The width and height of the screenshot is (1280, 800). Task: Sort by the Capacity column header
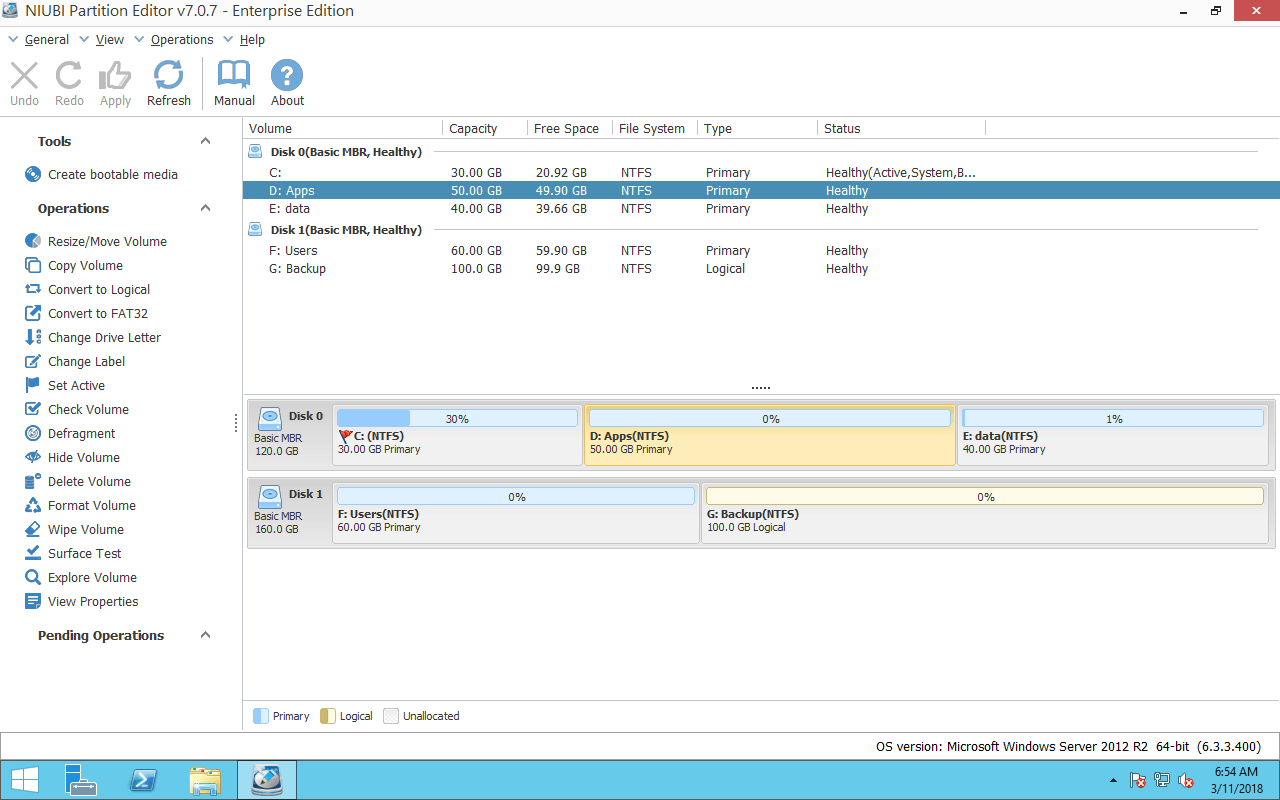(485, 128)
